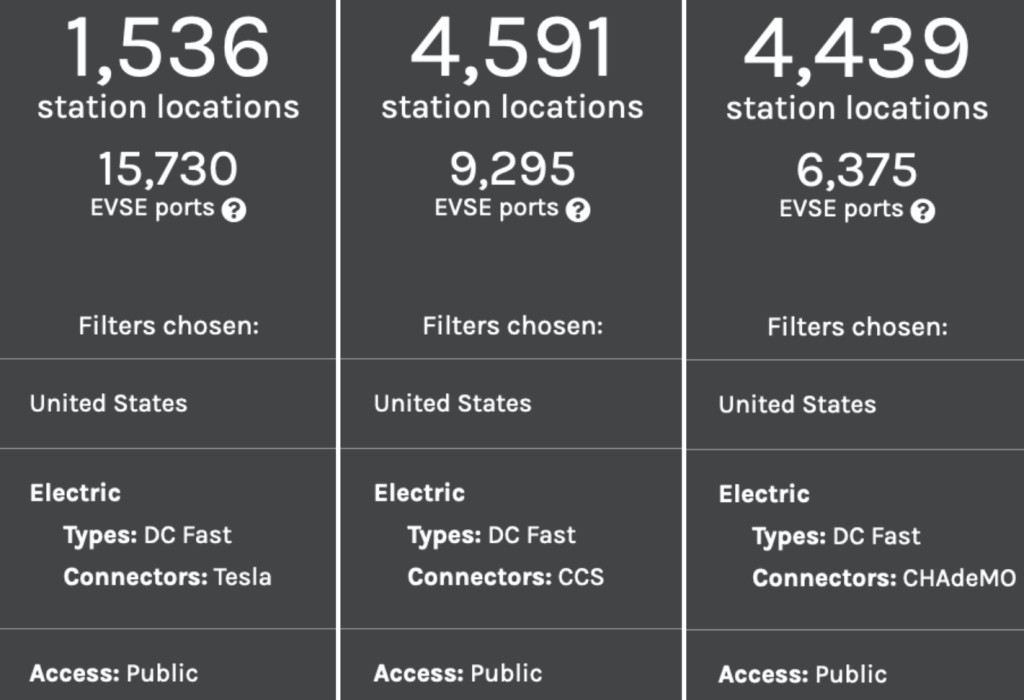Click Types: DC Fast above Tesla connector
This screenshot has width=1024, height=700.
coord(147,535)
